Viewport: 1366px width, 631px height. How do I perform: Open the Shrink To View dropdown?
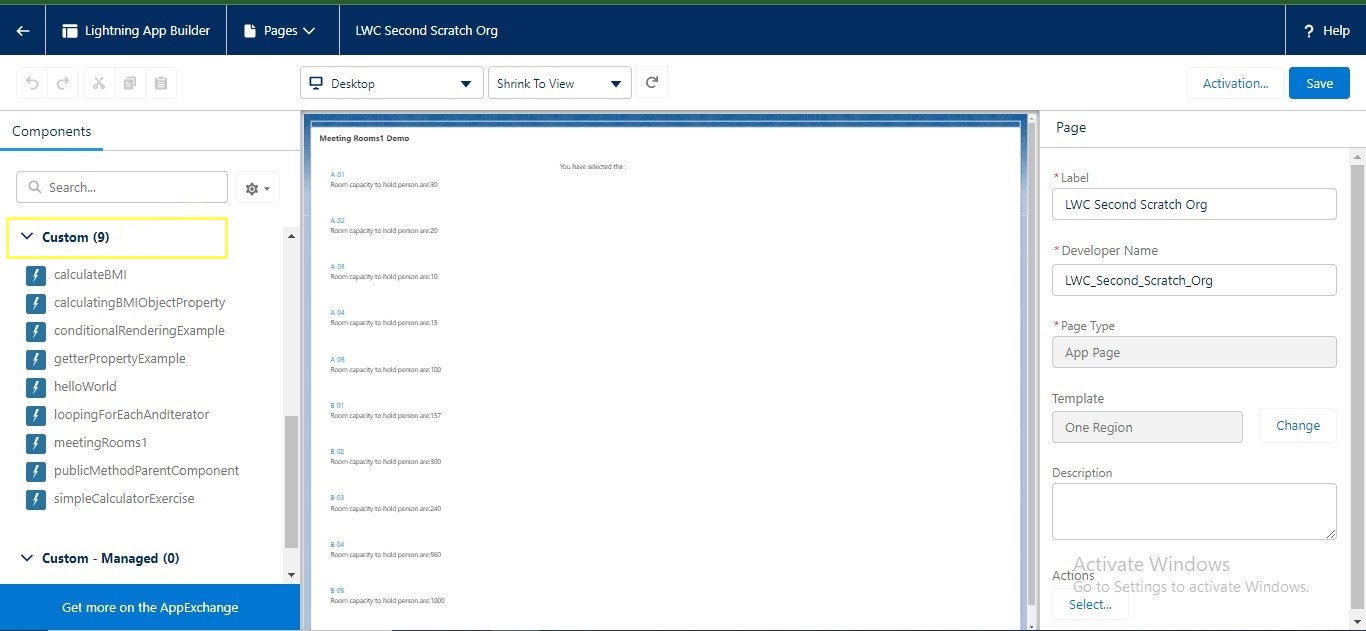(x=559, y=83)
